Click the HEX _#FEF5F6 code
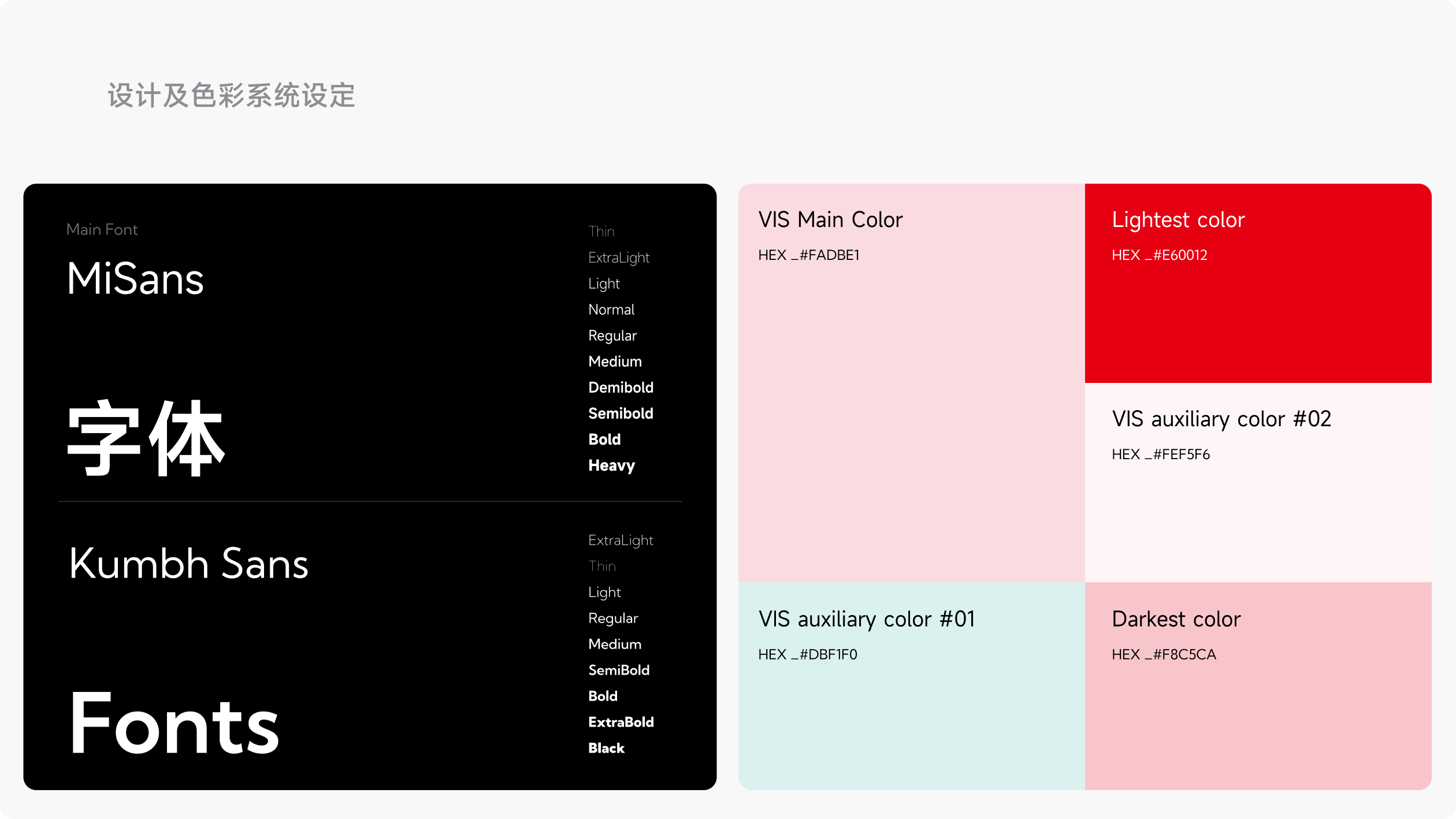Viewport: 1456px width, 819px height. click(x=1160, y=455)
